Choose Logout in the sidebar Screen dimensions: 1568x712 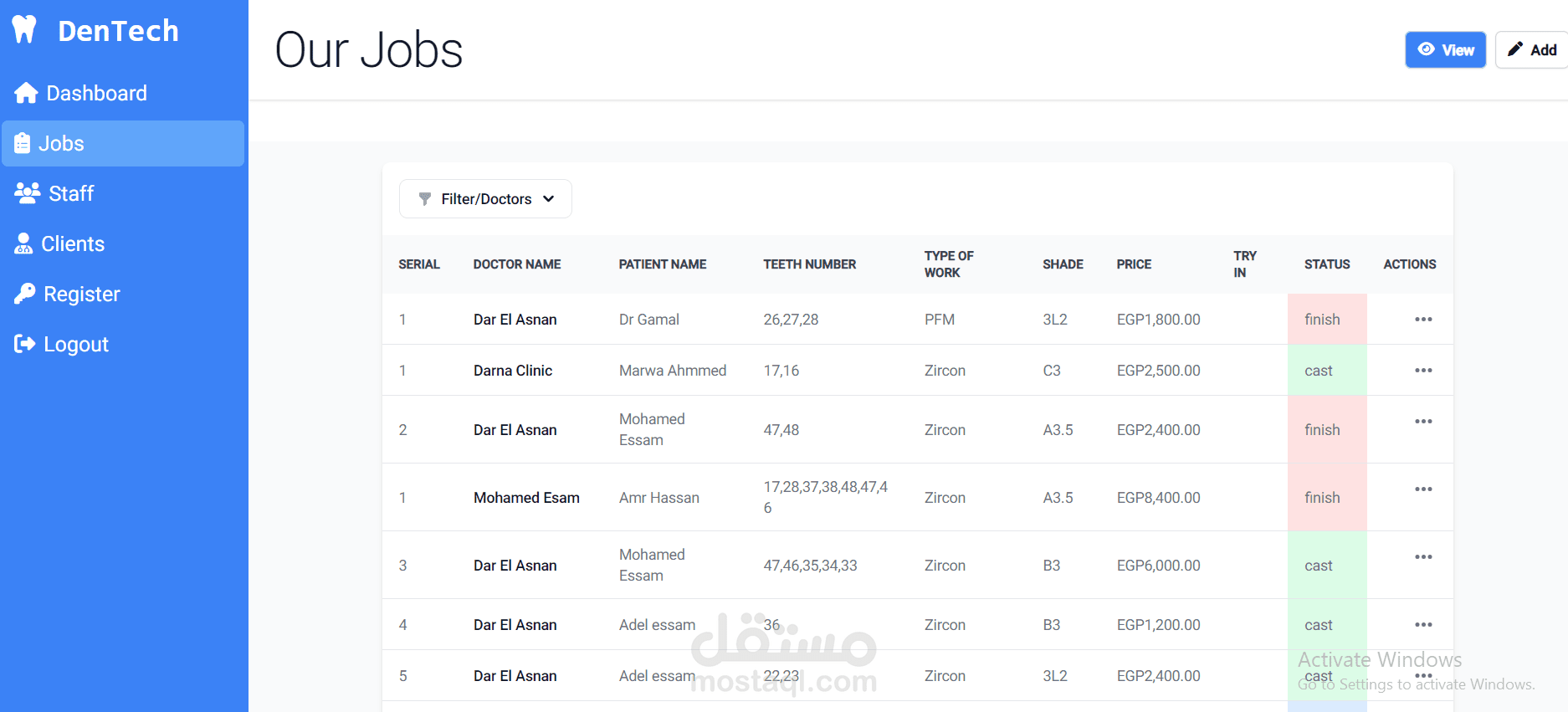pos(123,344)
